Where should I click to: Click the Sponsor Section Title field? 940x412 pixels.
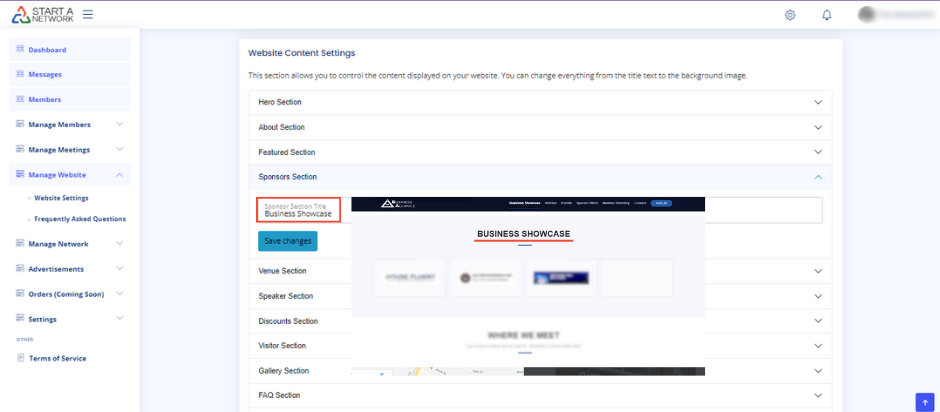[299, 210]
